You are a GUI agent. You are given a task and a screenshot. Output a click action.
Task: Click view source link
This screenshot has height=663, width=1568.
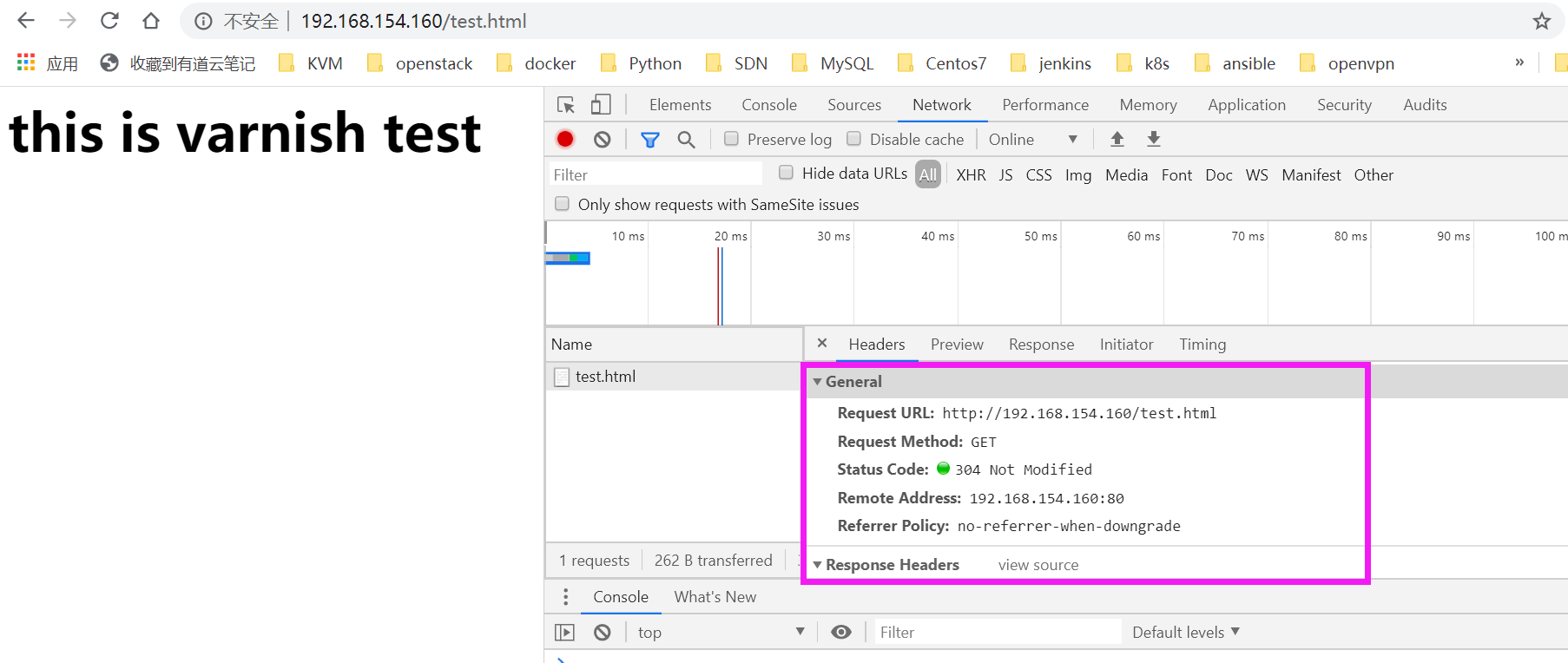click(x=1038, y=565)
